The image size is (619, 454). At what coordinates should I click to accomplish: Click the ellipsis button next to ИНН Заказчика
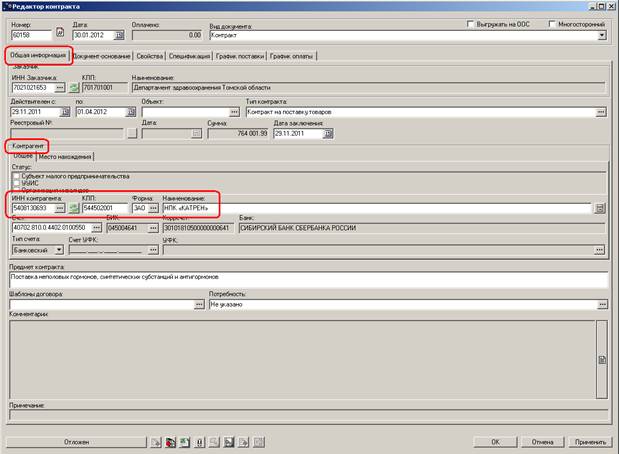[59, 88]
